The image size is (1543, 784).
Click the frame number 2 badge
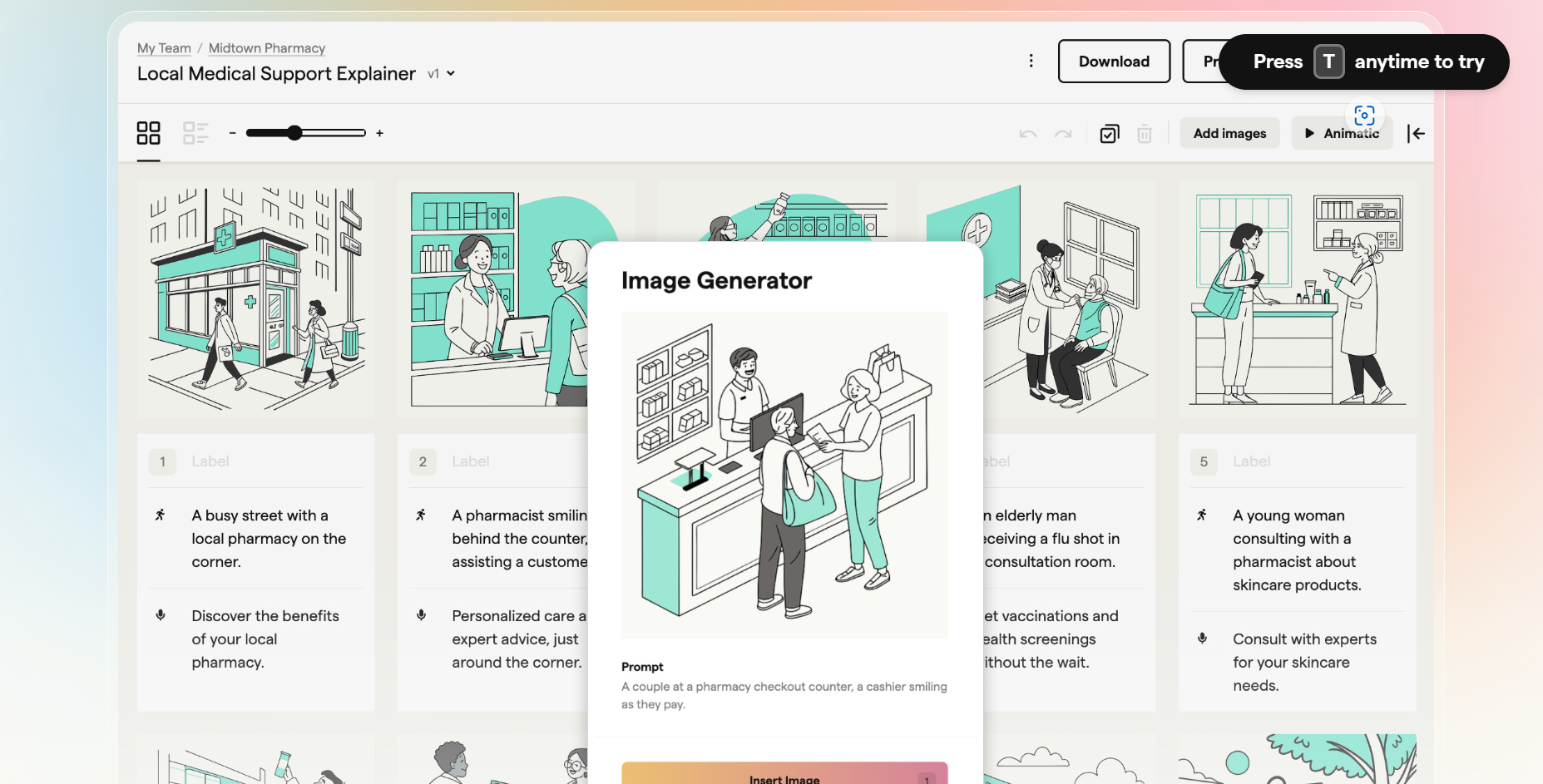423,461
